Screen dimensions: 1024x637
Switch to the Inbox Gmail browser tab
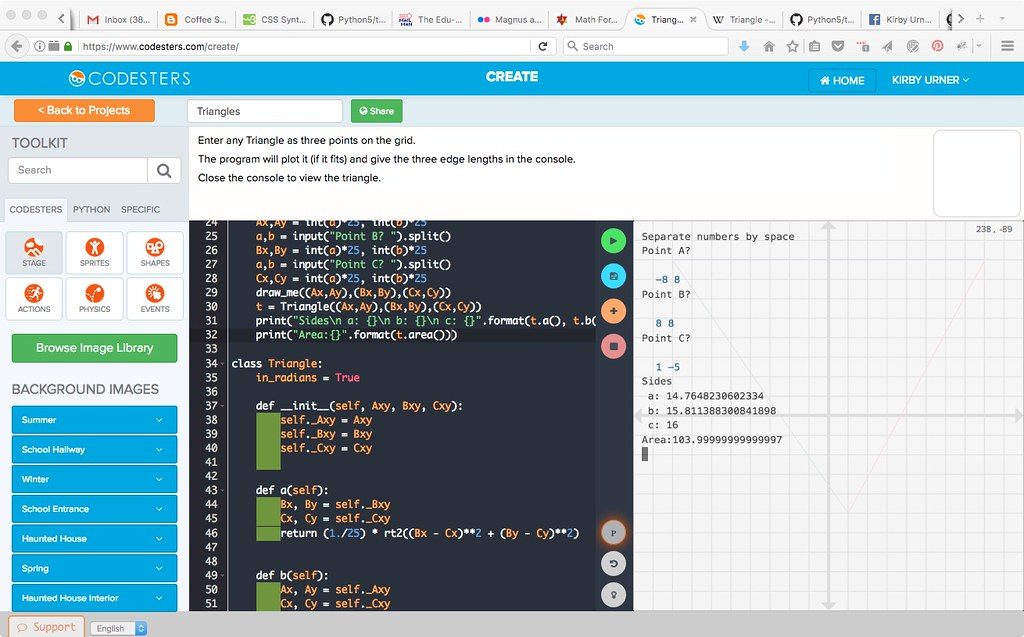click(x=119, y=20)
